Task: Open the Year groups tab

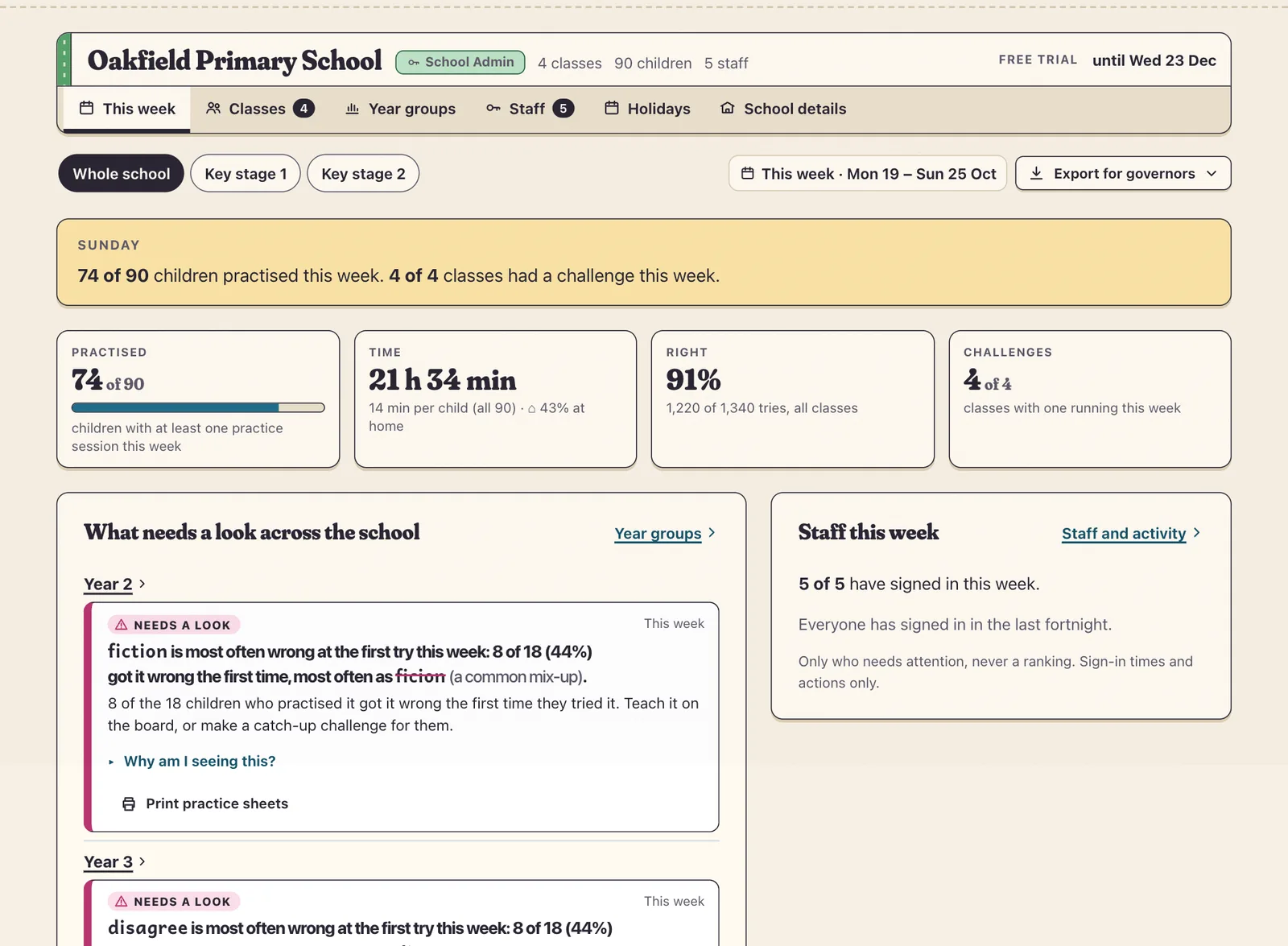Action: pos(400,109)
